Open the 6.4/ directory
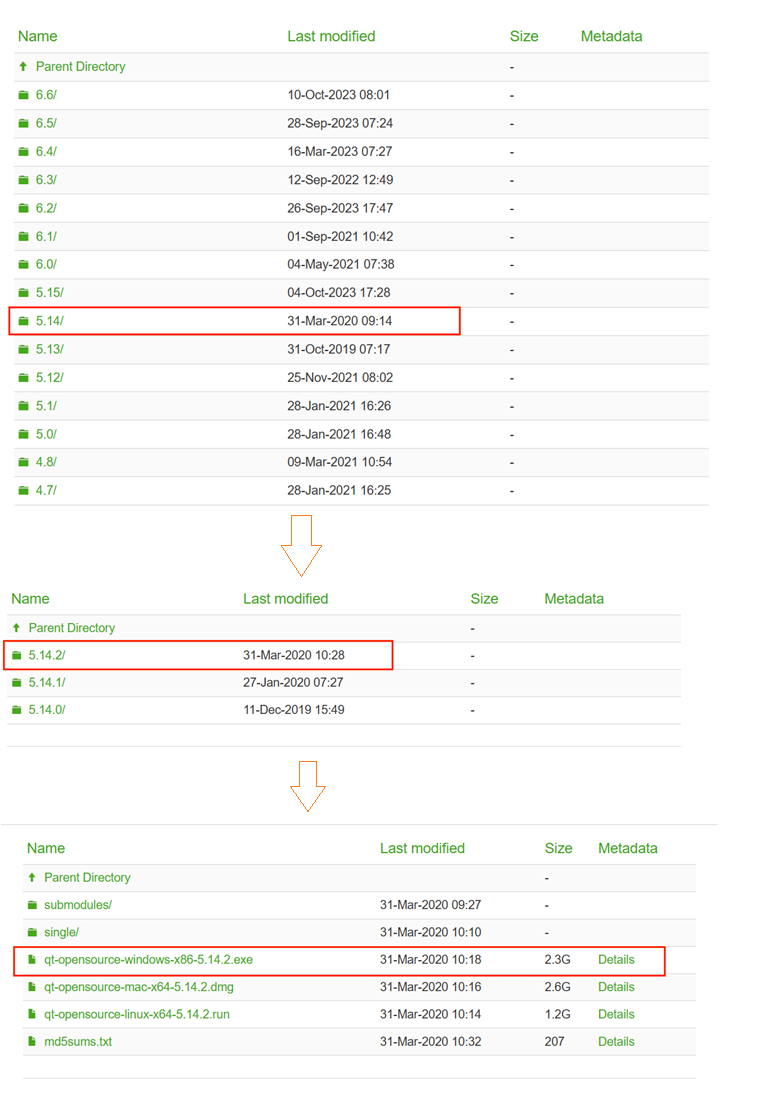The width and height of the screenshot is (766, 1093). coord(46,151)
